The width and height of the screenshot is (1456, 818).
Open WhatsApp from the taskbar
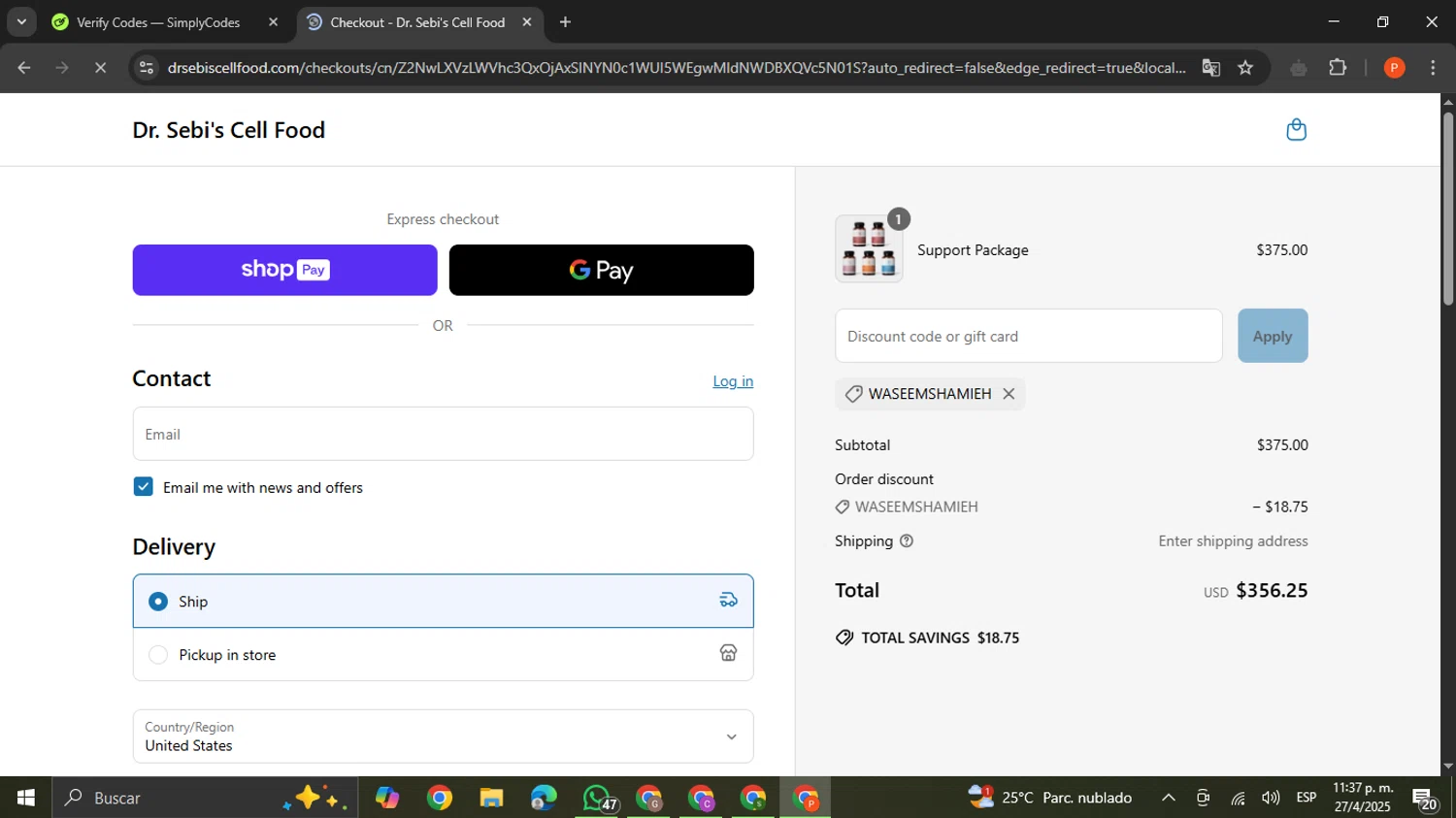pyautogui.click(x=597, y=798)
